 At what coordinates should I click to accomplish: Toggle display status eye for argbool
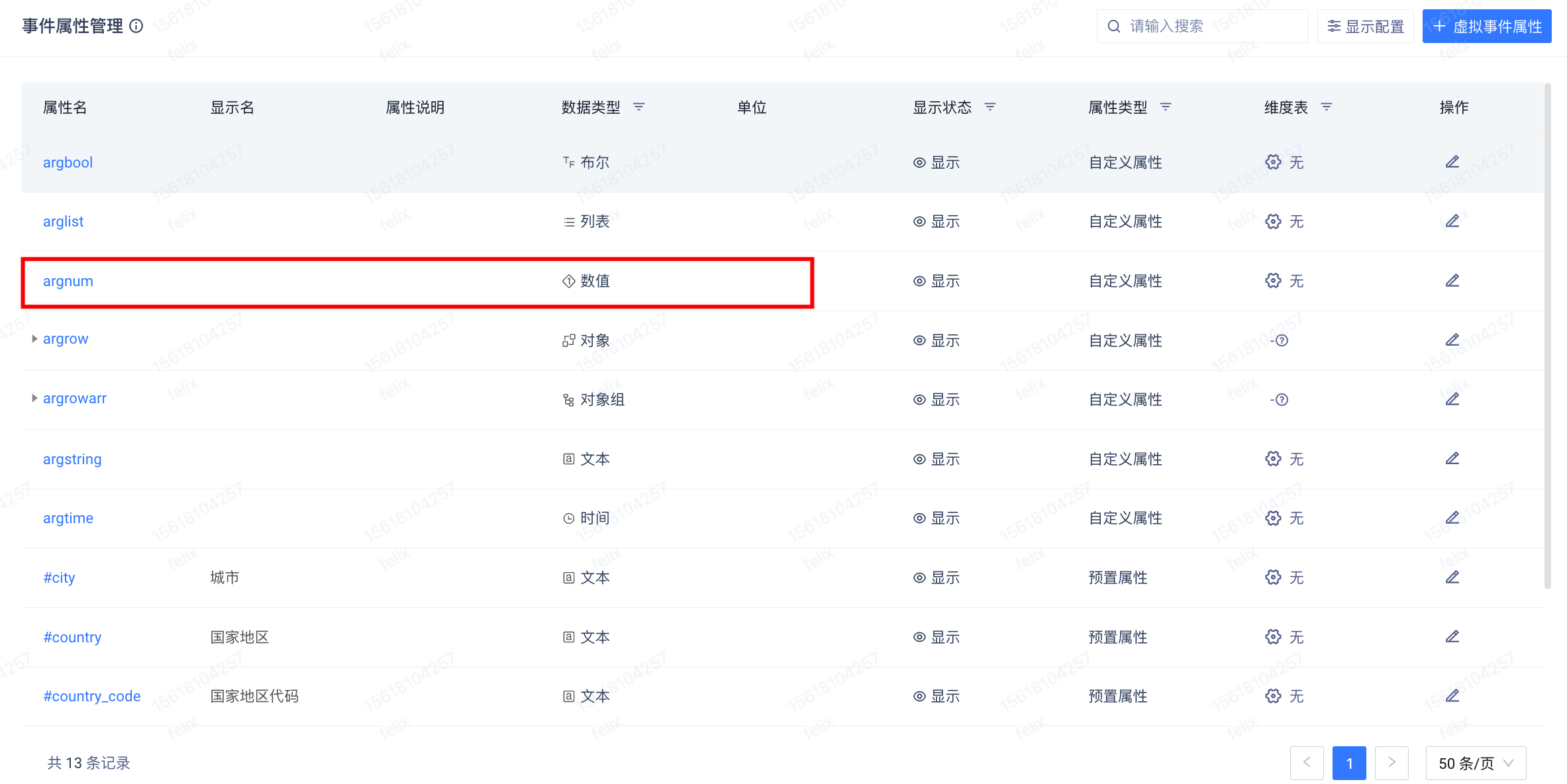pos(919,162)
